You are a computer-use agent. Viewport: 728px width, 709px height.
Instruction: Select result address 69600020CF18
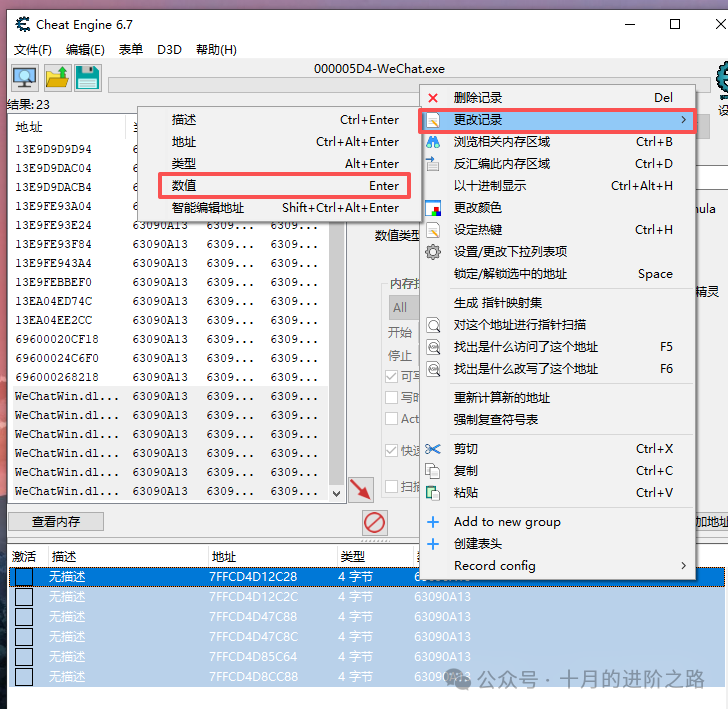click(57, 339)
